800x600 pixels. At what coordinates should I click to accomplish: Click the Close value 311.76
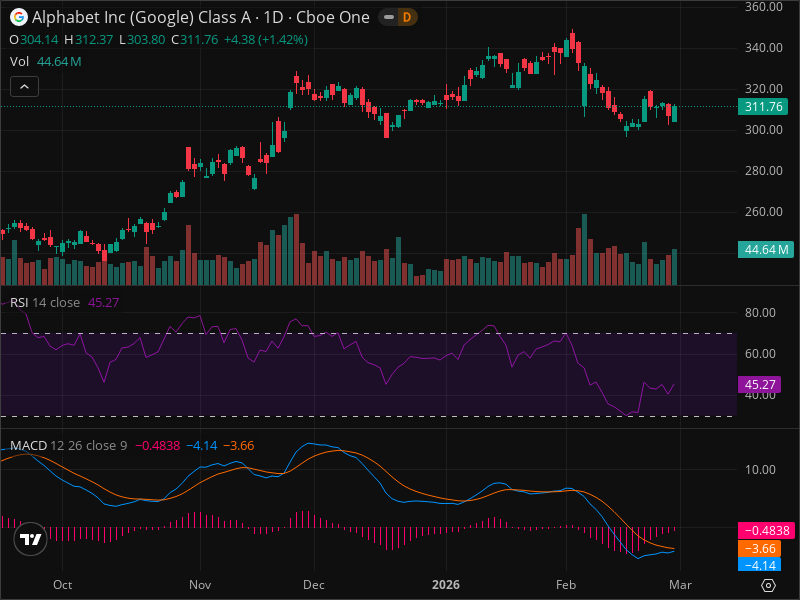[199, 40]
